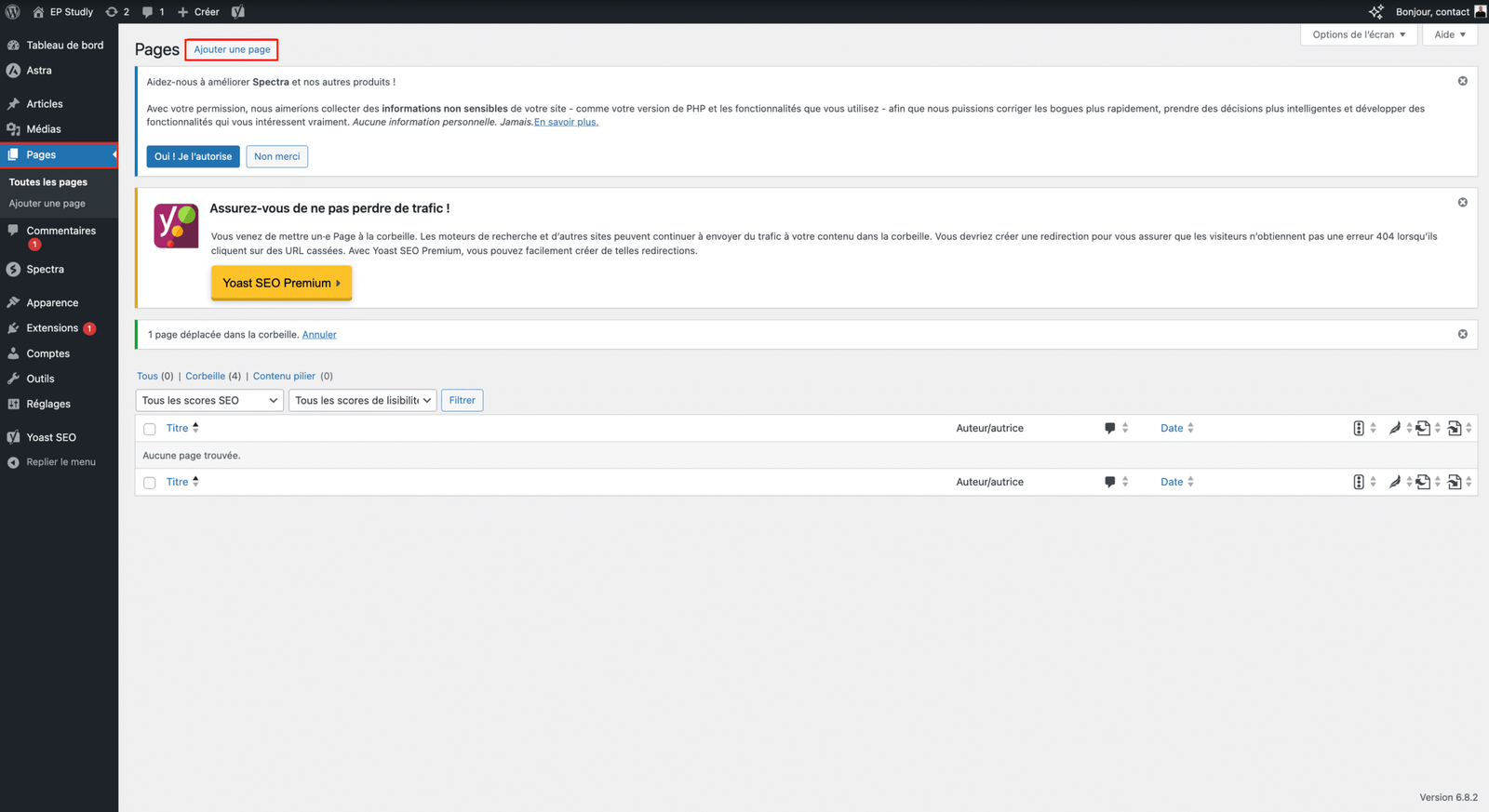Viewport: 1489px width, 812px height.
Task: Dismiss the Yoast traffic notice
Action: [1462, 202]
